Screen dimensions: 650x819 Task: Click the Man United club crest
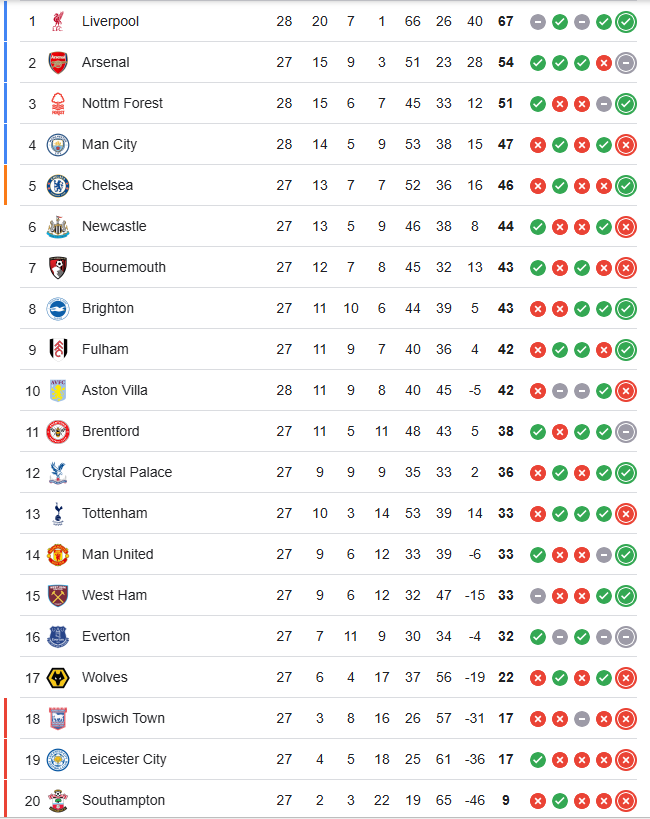(x=58, y=555)
